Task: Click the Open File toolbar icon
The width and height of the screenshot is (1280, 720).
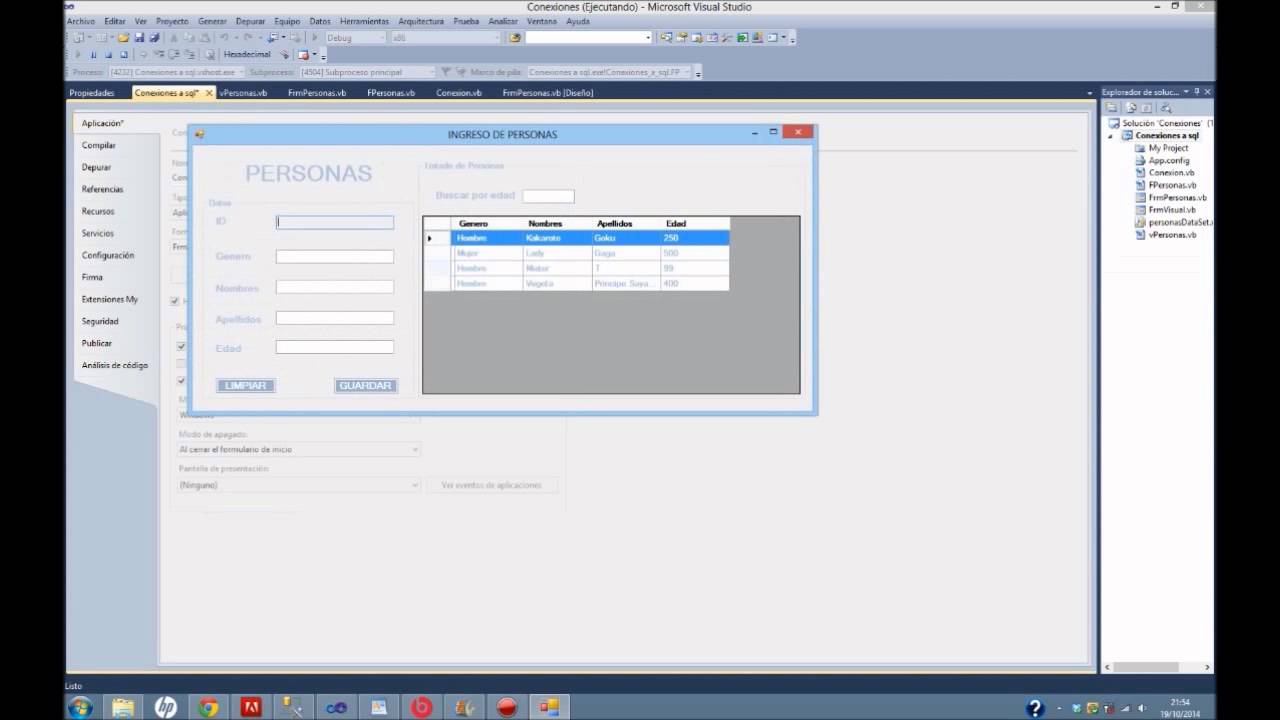Action: (123, 38)
